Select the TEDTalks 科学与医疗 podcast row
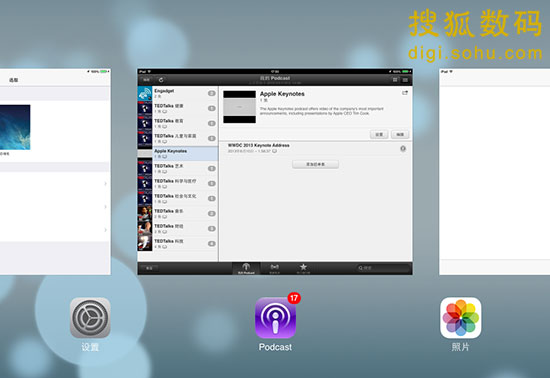 pos(178,184)
